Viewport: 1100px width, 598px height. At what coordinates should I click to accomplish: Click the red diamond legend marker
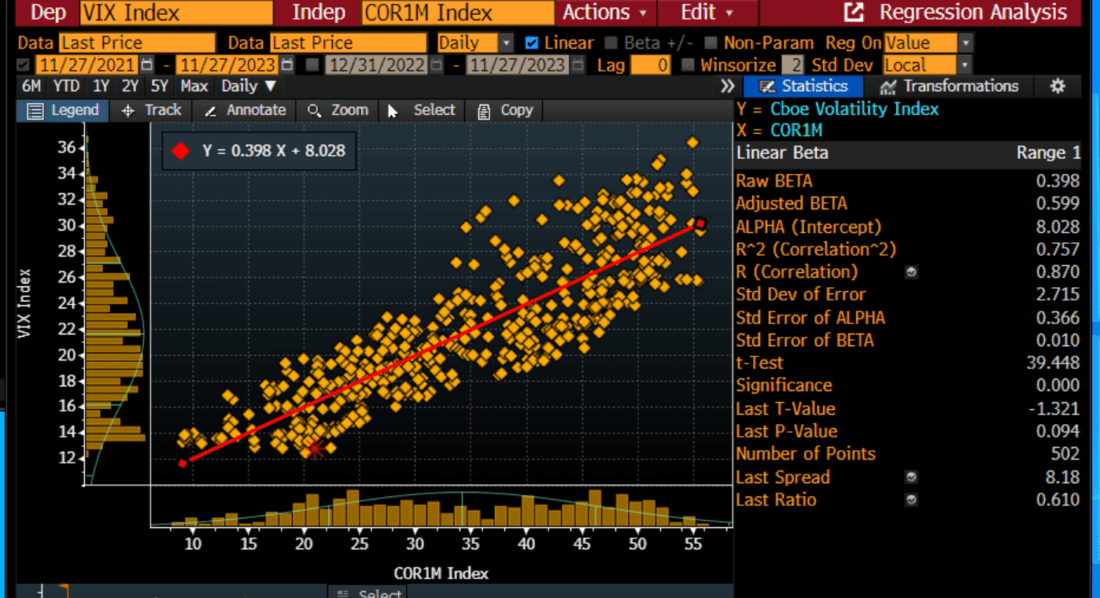click(180, 151)
